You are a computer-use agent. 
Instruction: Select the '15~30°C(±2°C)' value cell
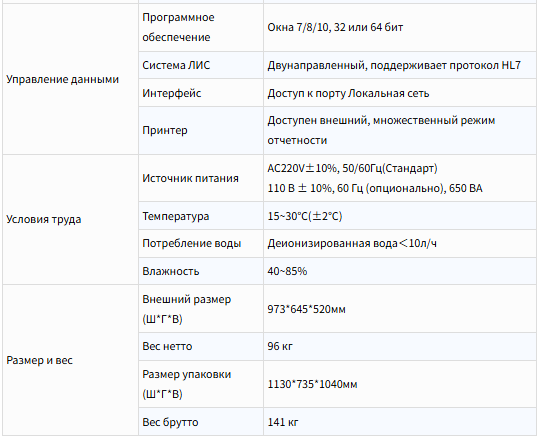(x=400, y=216)
